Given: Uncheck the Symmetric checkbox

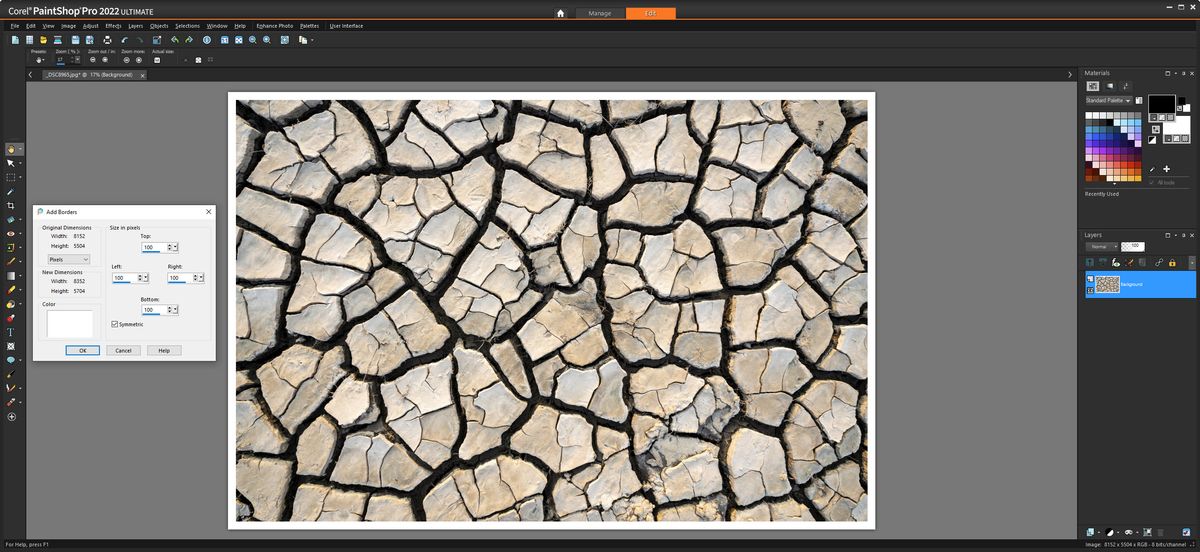Looking at the screenshot, I should [x=115, y=324].
